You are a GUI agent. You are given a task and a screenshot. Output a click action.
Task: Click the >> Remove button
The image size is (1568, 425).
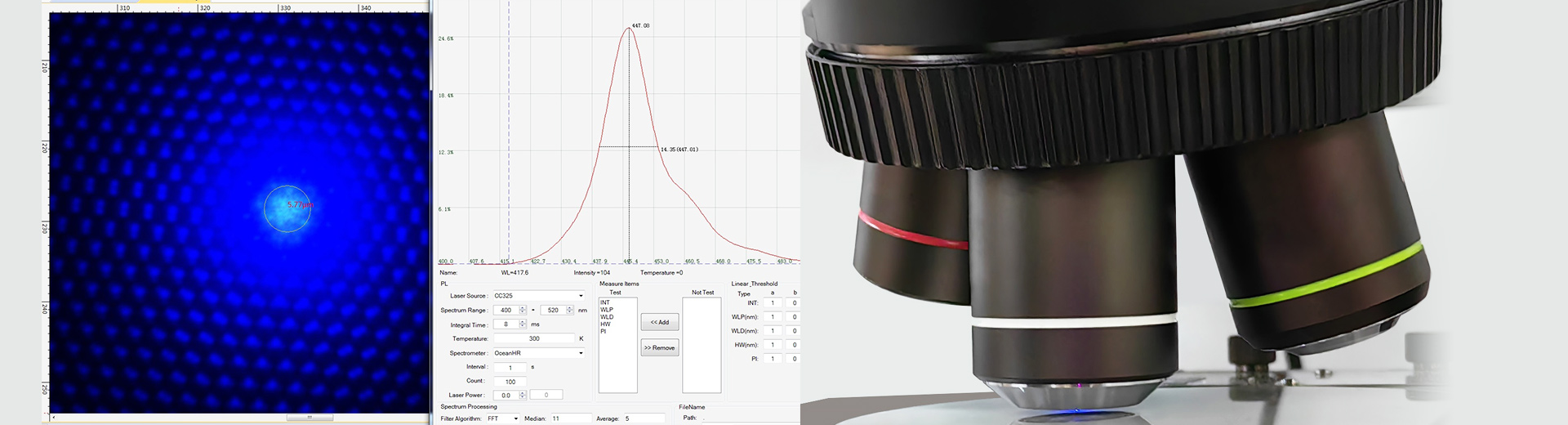[659, 347]
